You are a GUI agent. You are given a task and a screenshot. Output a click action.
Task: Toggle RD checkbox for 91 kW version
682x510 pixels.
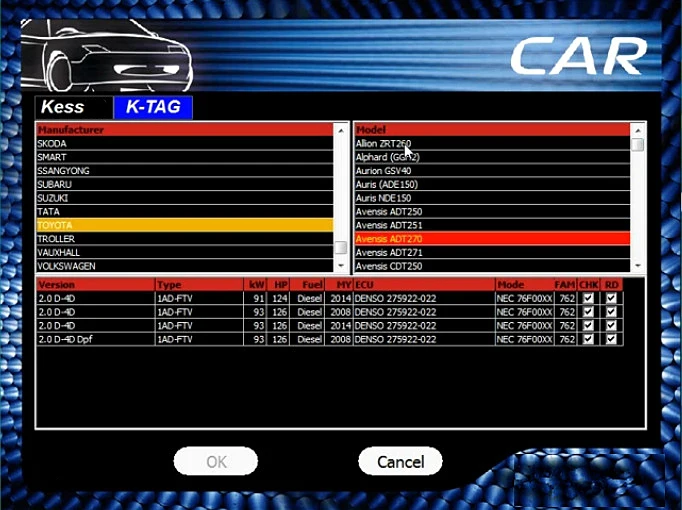coord(611,298)
